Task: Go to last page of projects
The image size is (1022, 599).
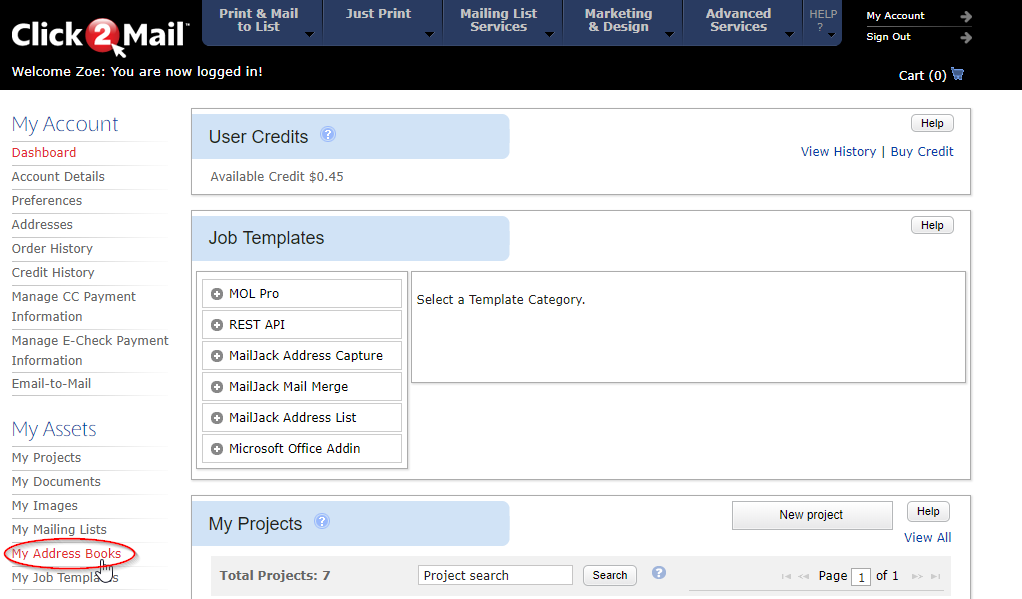Action: point(935,576)
